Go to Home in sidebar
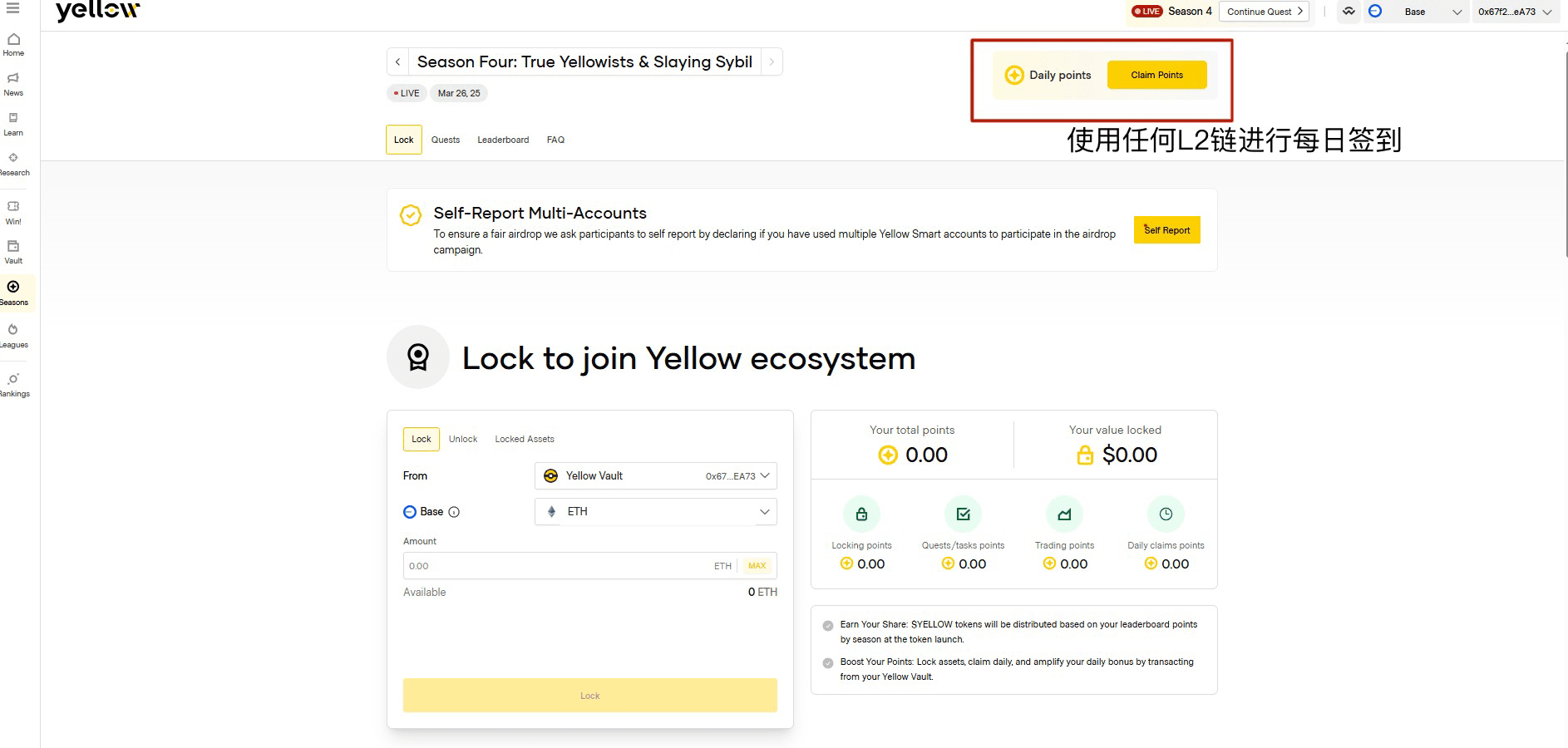 coord(13,45)
